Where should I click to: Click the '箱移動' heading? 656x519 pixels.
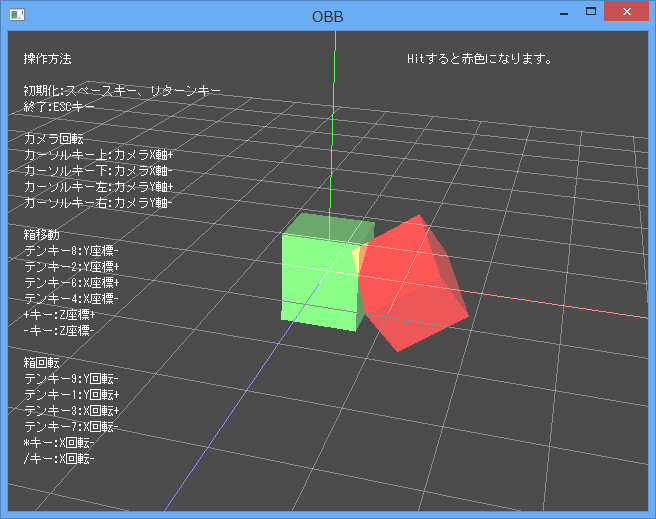click(x=41, y=235)
